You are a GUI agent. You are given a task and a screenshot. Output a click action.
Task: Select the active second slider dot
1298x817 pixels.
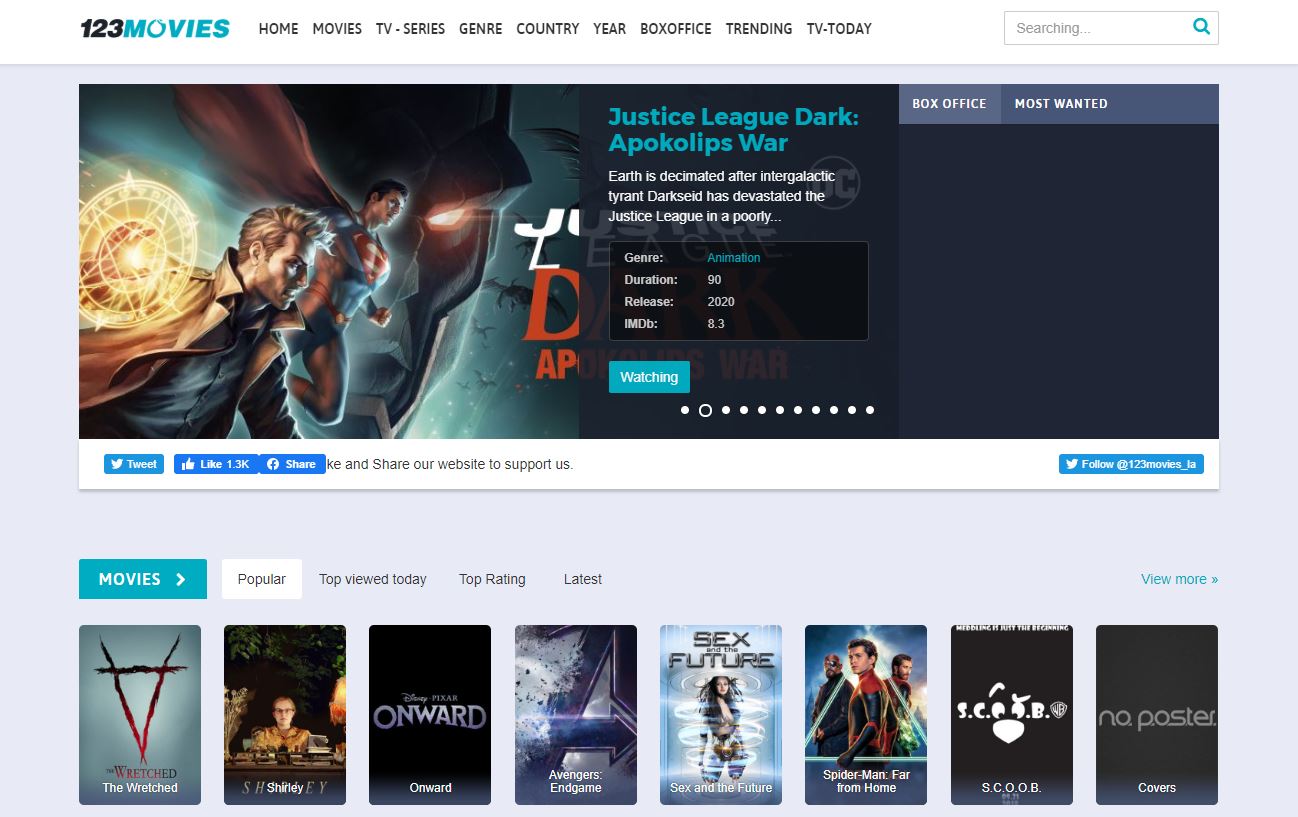[x=705, y=410]
